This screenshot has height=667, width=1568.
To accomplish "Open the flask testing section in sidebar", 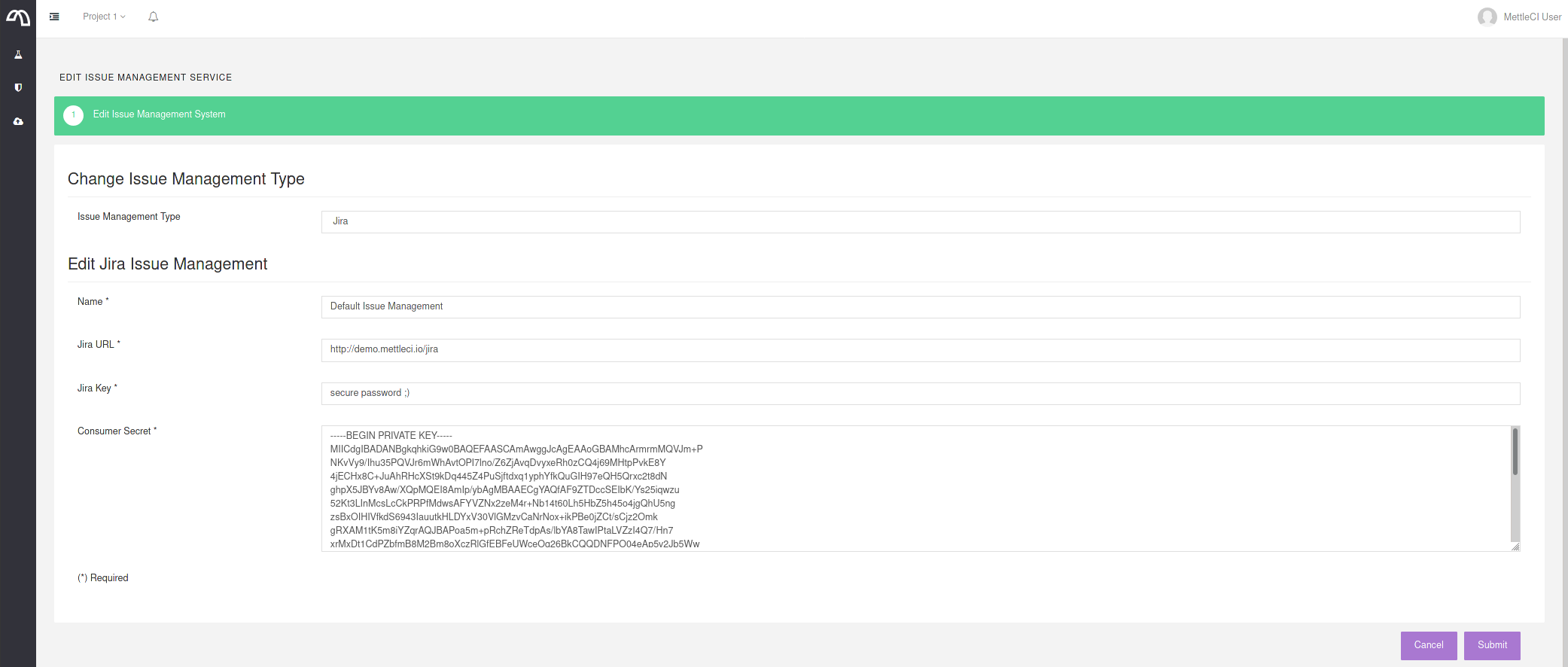I will click(x=18, y=55).
